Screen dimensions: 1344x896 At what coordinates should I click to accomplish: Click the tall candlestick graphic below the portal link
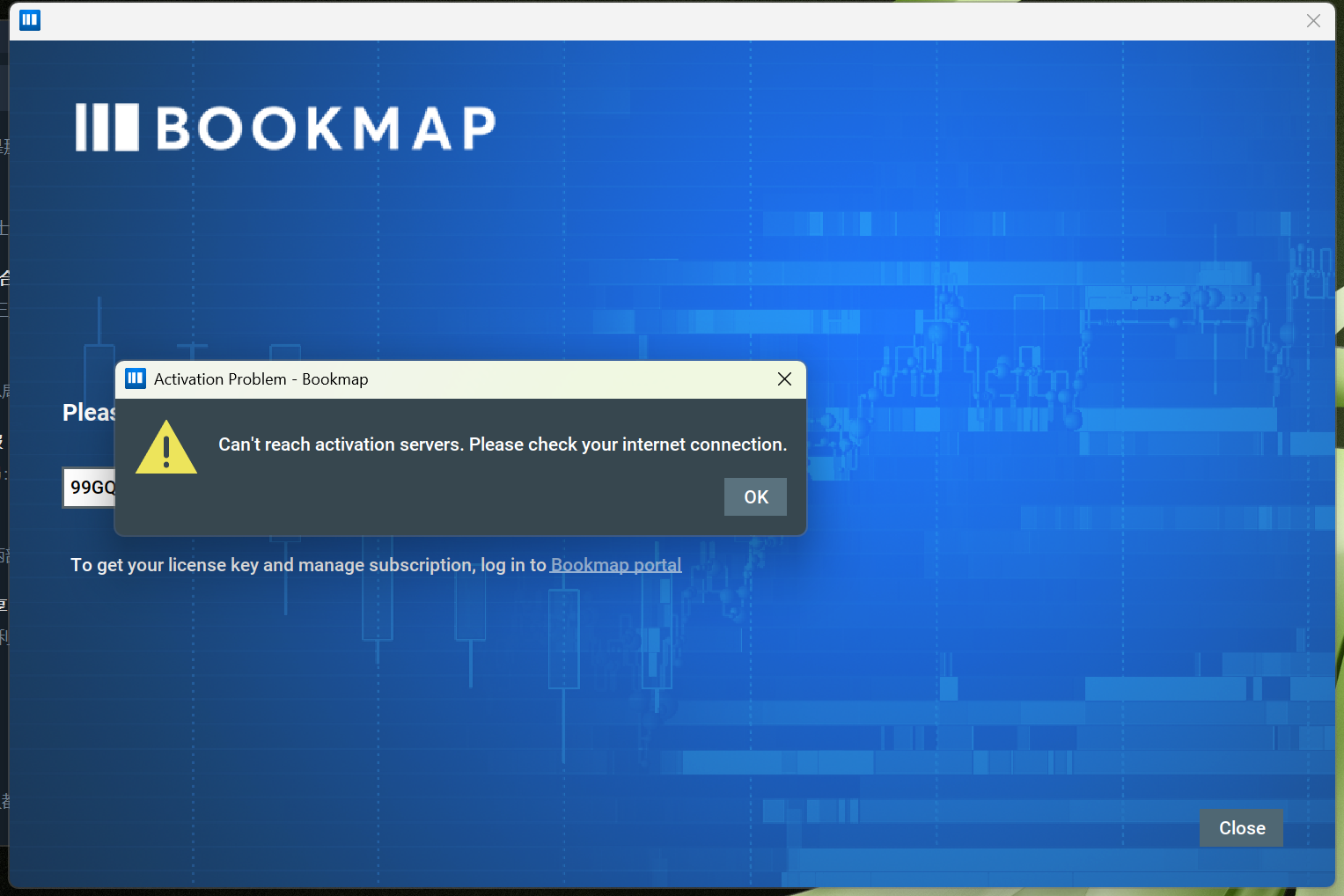[x=563, y=643]
